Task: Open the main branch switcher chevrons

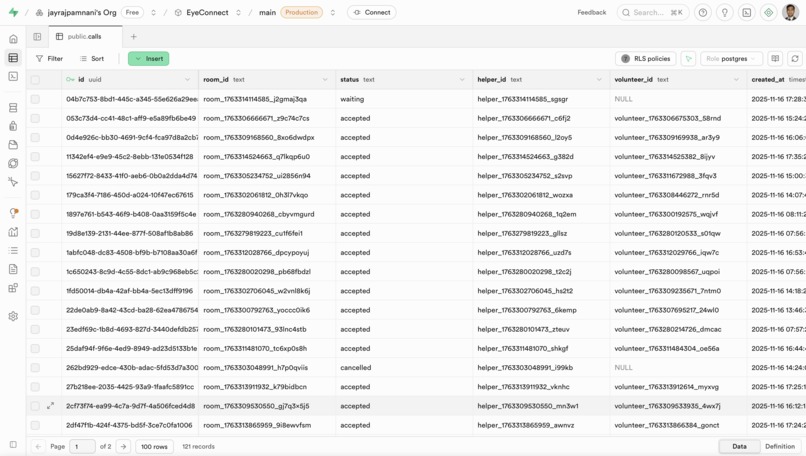Action: tap(333, 12)
